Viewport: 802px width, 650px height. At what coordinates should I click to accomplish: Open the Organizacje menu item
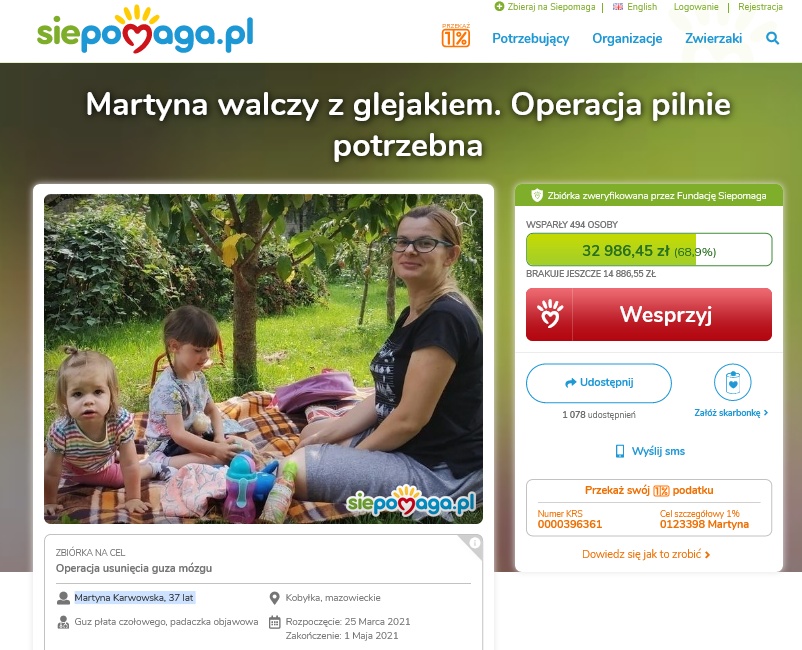(x=627, y=38)
